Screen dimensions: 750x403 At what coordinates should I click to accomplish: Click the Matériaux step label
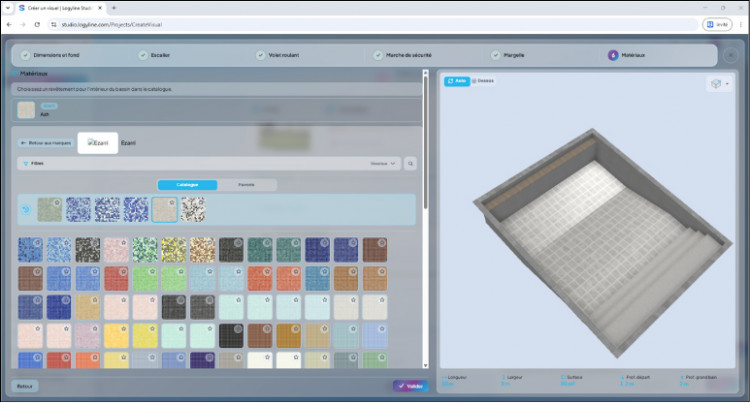point(633,55)
